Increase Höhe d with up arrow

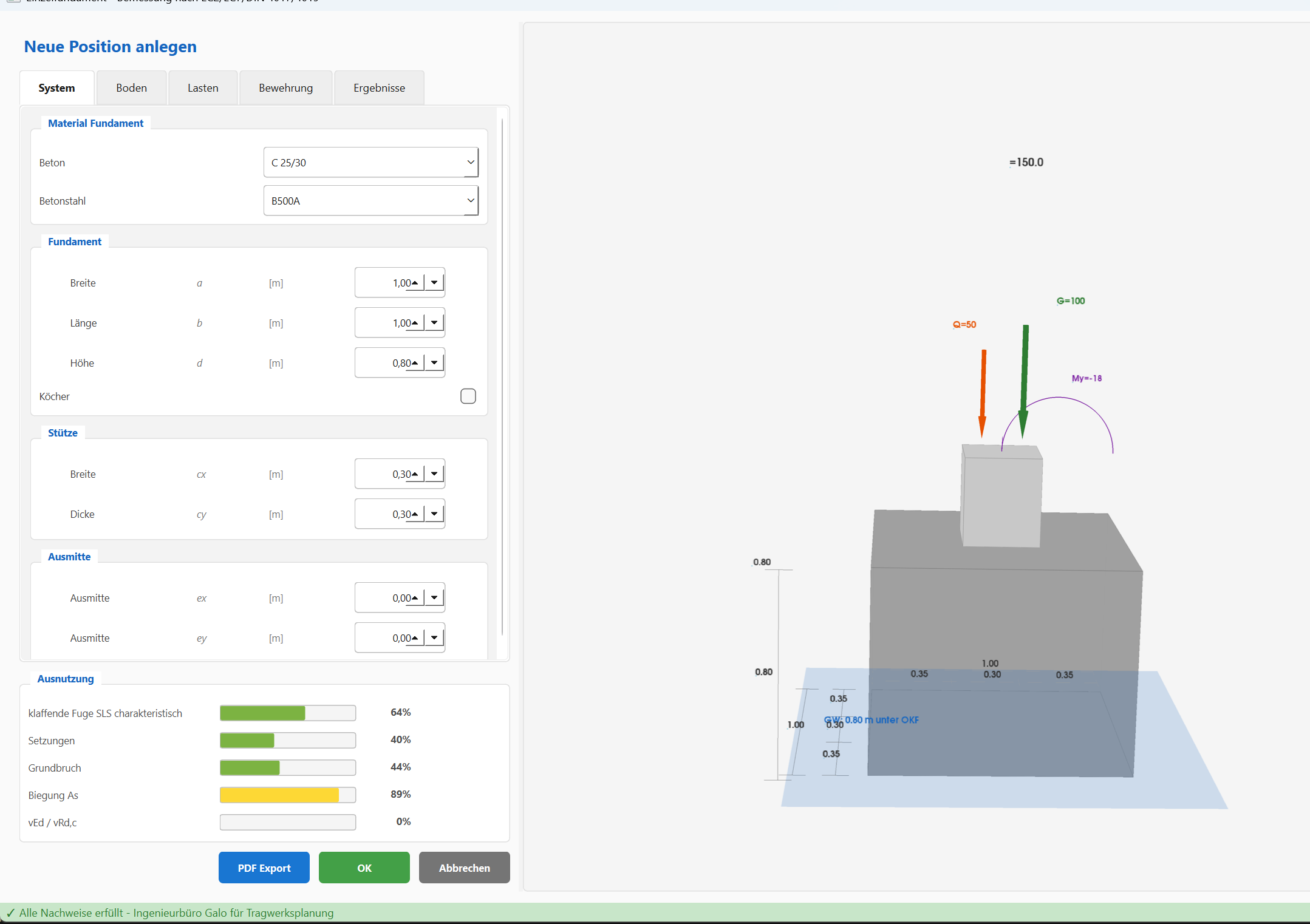(x=415, y=363)
